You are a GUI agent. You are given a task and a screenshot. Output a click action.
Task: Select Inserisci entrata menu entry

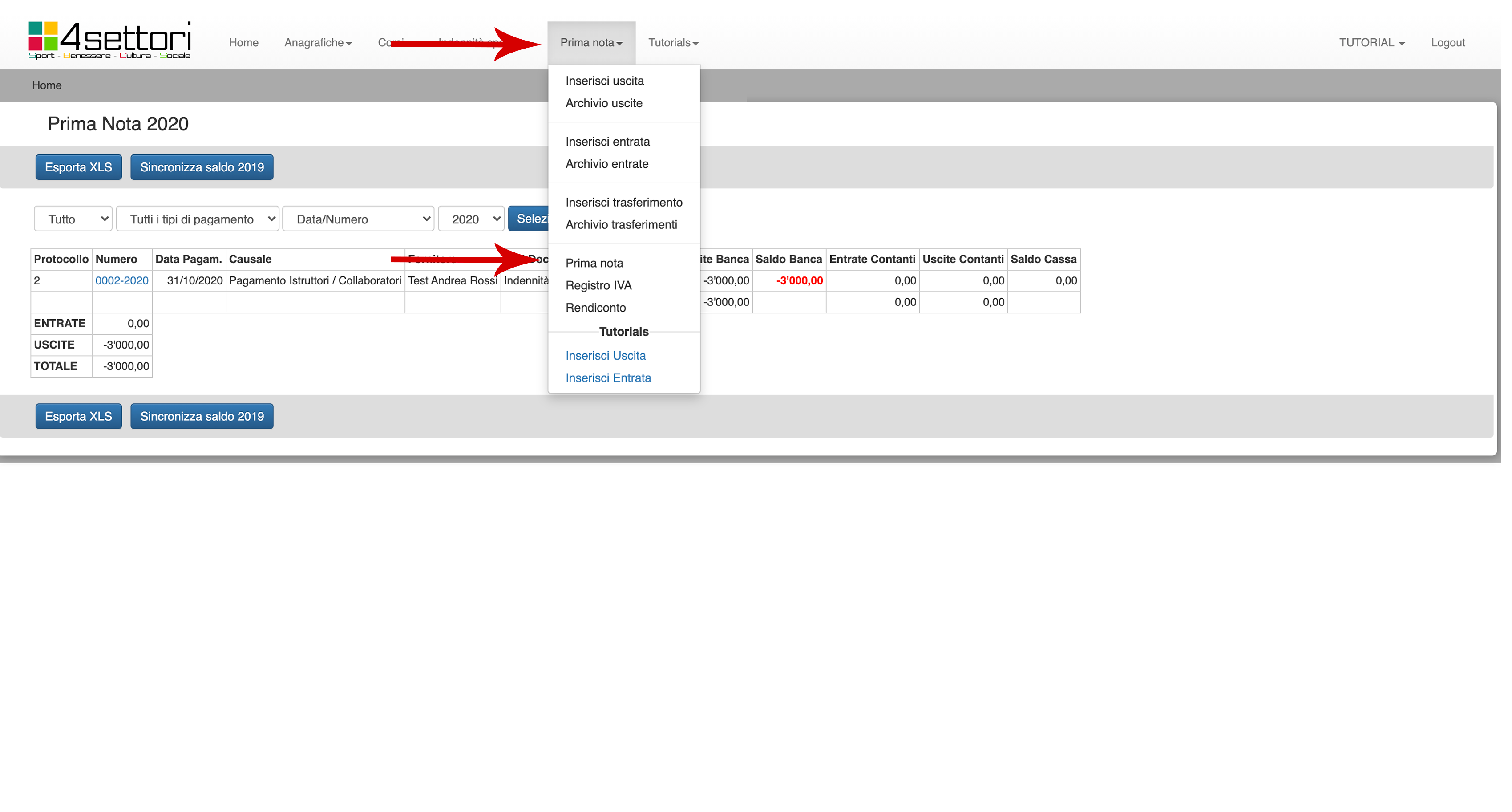click(x=607, y=142)
